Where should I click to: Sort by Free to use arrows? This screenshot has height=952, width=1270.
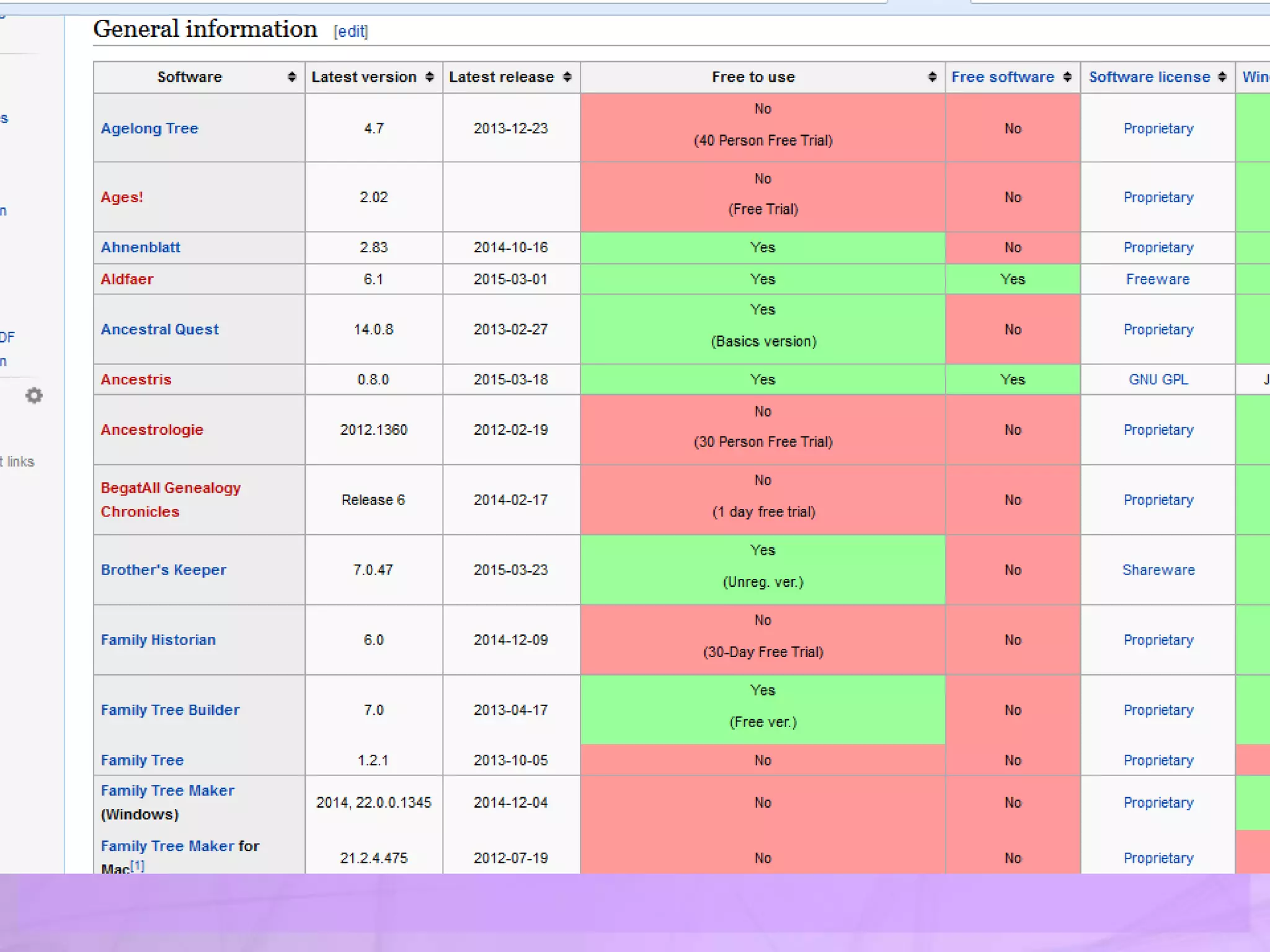(931, 77)
